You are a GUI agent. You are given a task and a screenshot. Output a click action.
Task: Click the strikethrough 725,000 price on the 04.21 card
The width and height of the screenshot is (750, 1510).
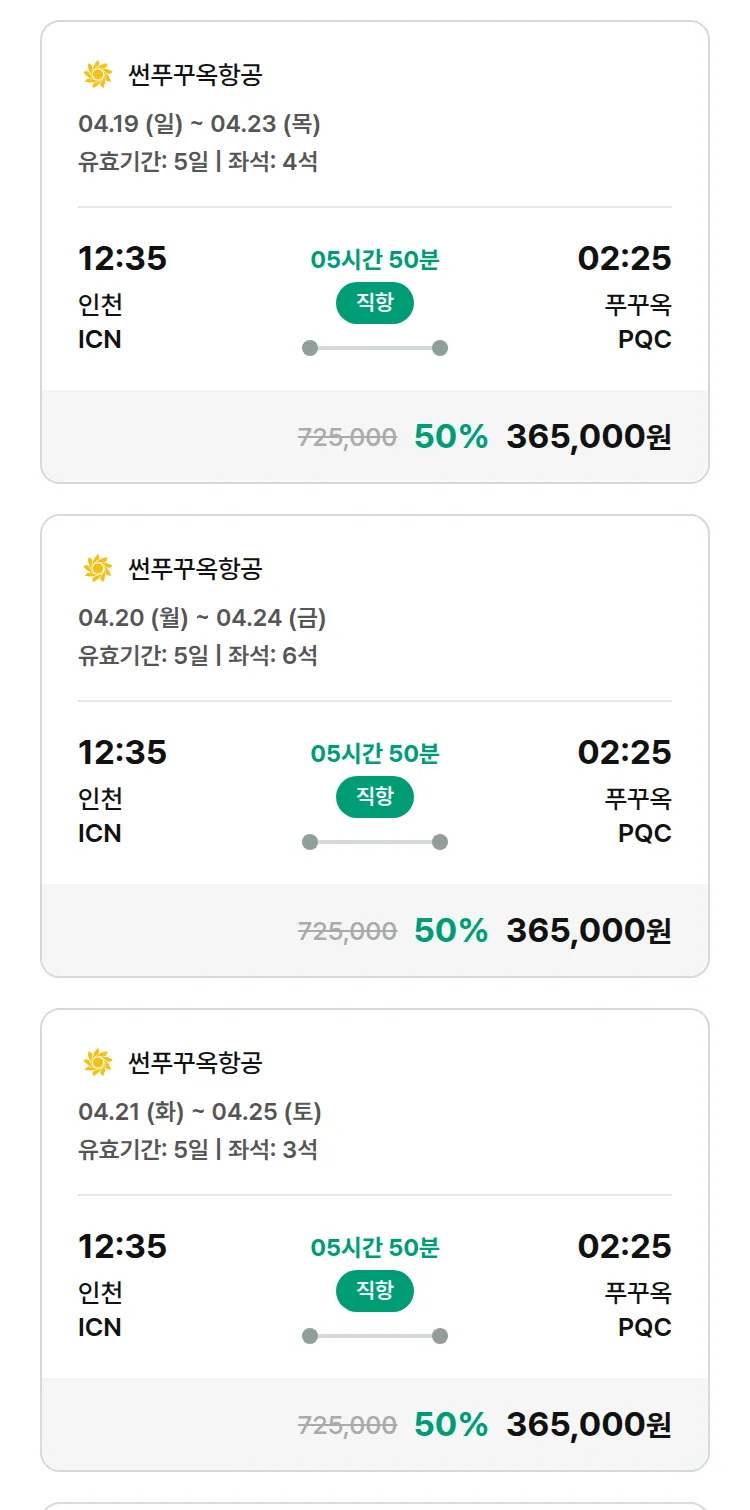point(347,1425)
